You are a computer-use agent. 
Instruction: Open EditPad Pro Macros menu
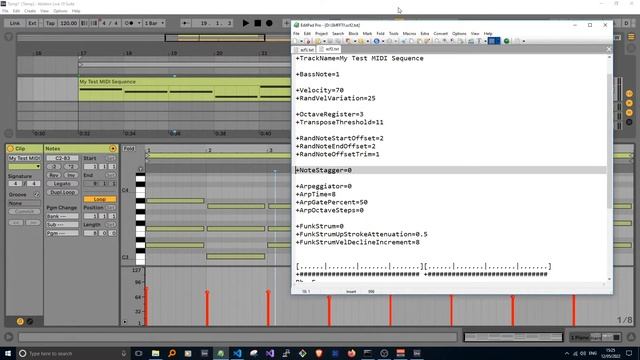409,33
